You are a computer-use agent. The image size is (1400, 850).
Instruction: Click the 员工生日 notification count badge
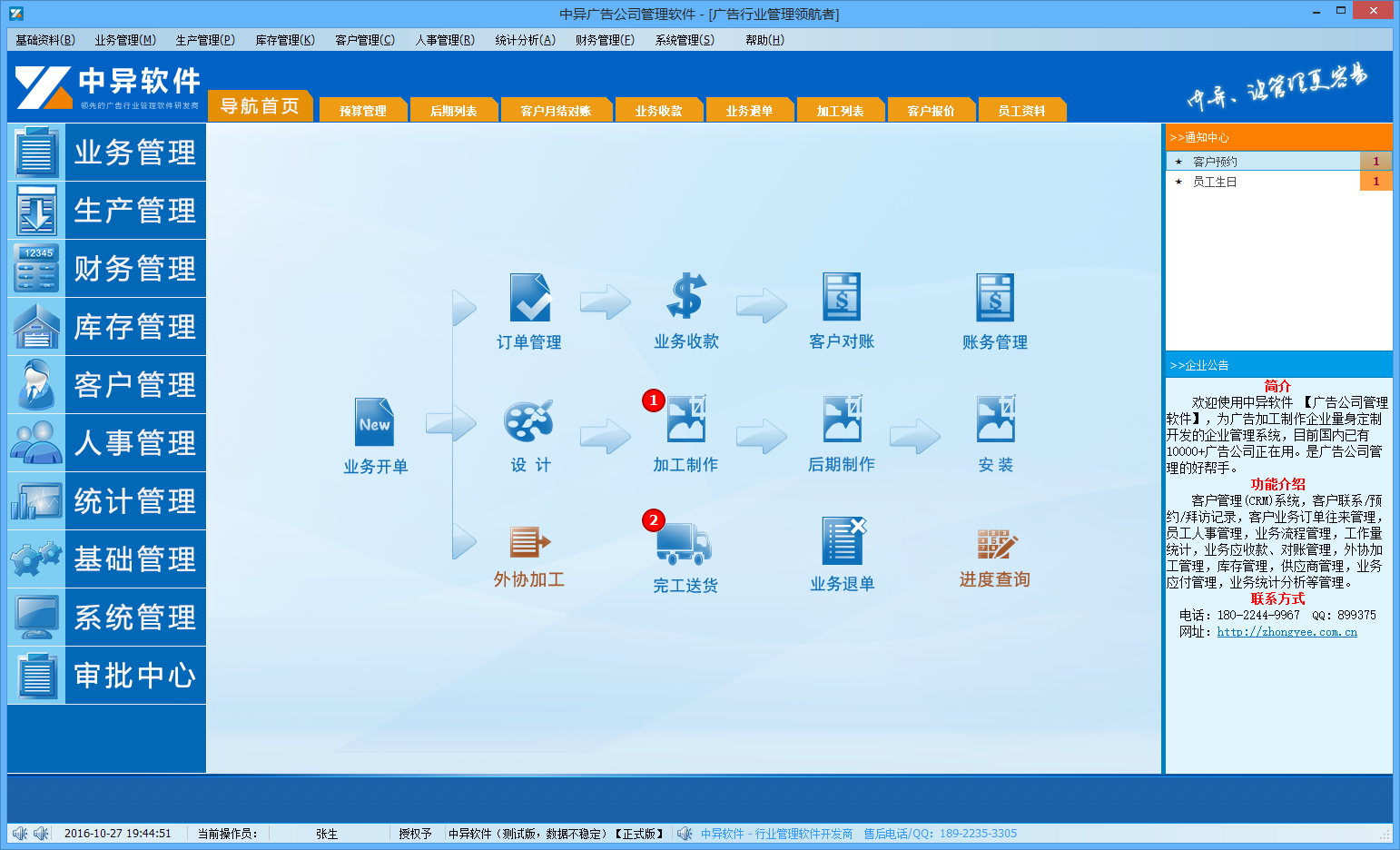pyautogui.click(x=1375, y=182)
